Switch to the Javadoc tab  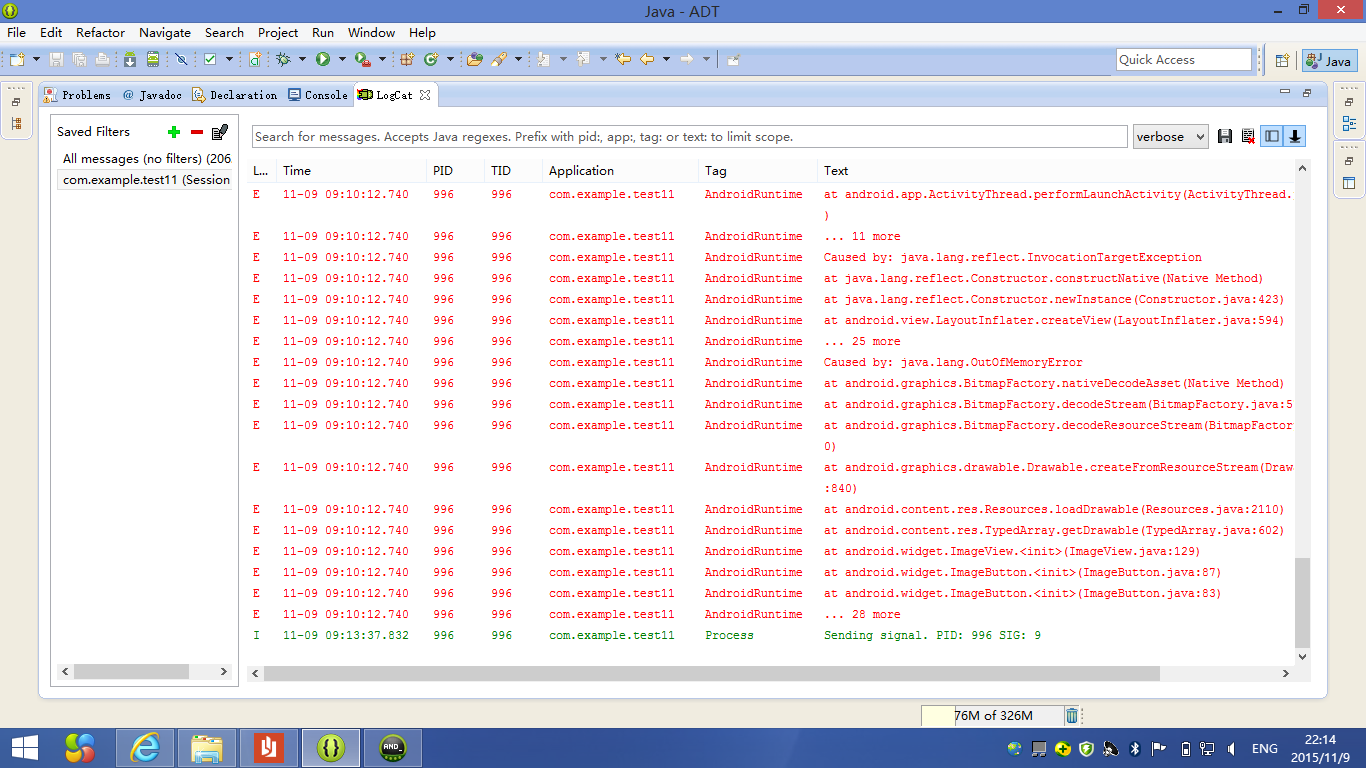[151, 95]
